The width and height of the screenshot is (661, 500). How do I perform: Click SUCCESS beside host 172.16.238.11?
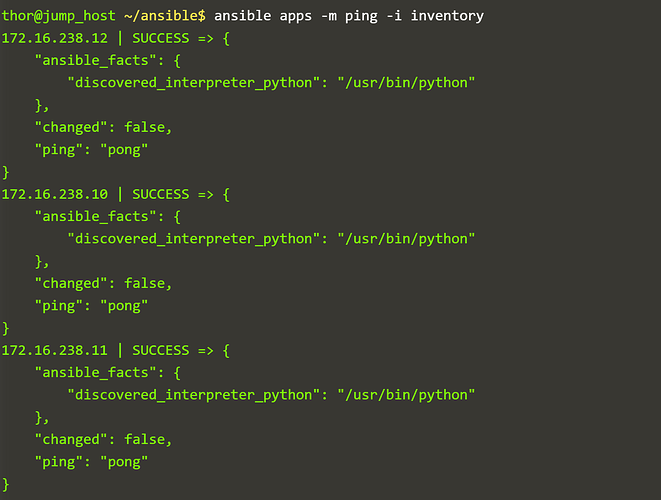pyautogui.click(x=161, y=350)
